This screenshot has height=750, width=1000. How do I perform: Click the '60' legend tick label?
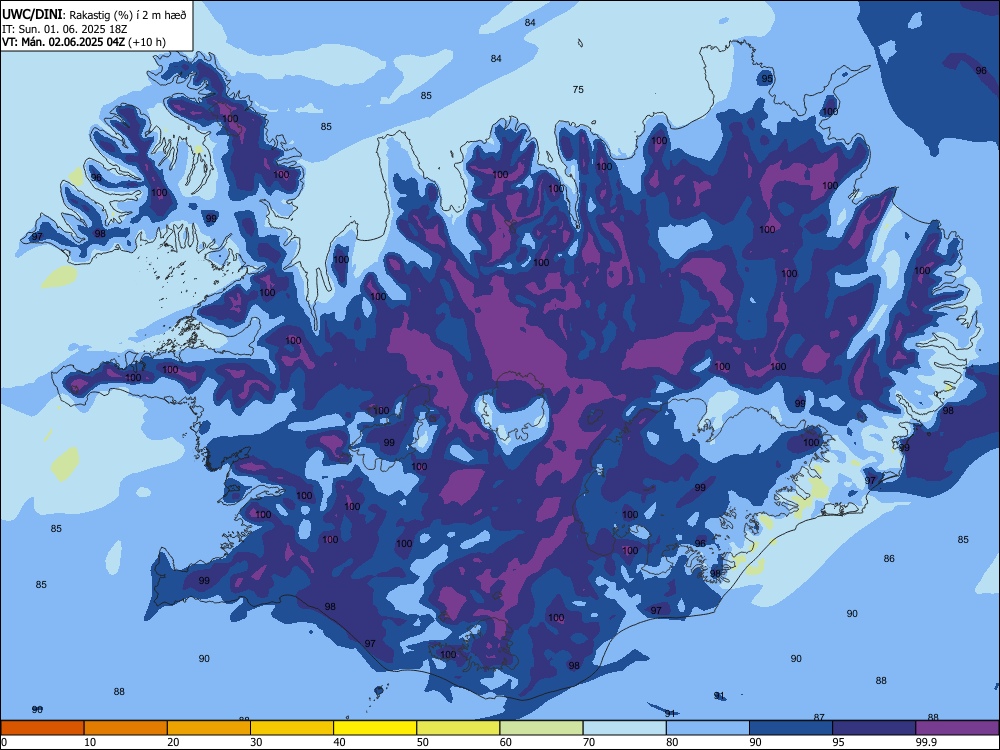click(506, 742)
